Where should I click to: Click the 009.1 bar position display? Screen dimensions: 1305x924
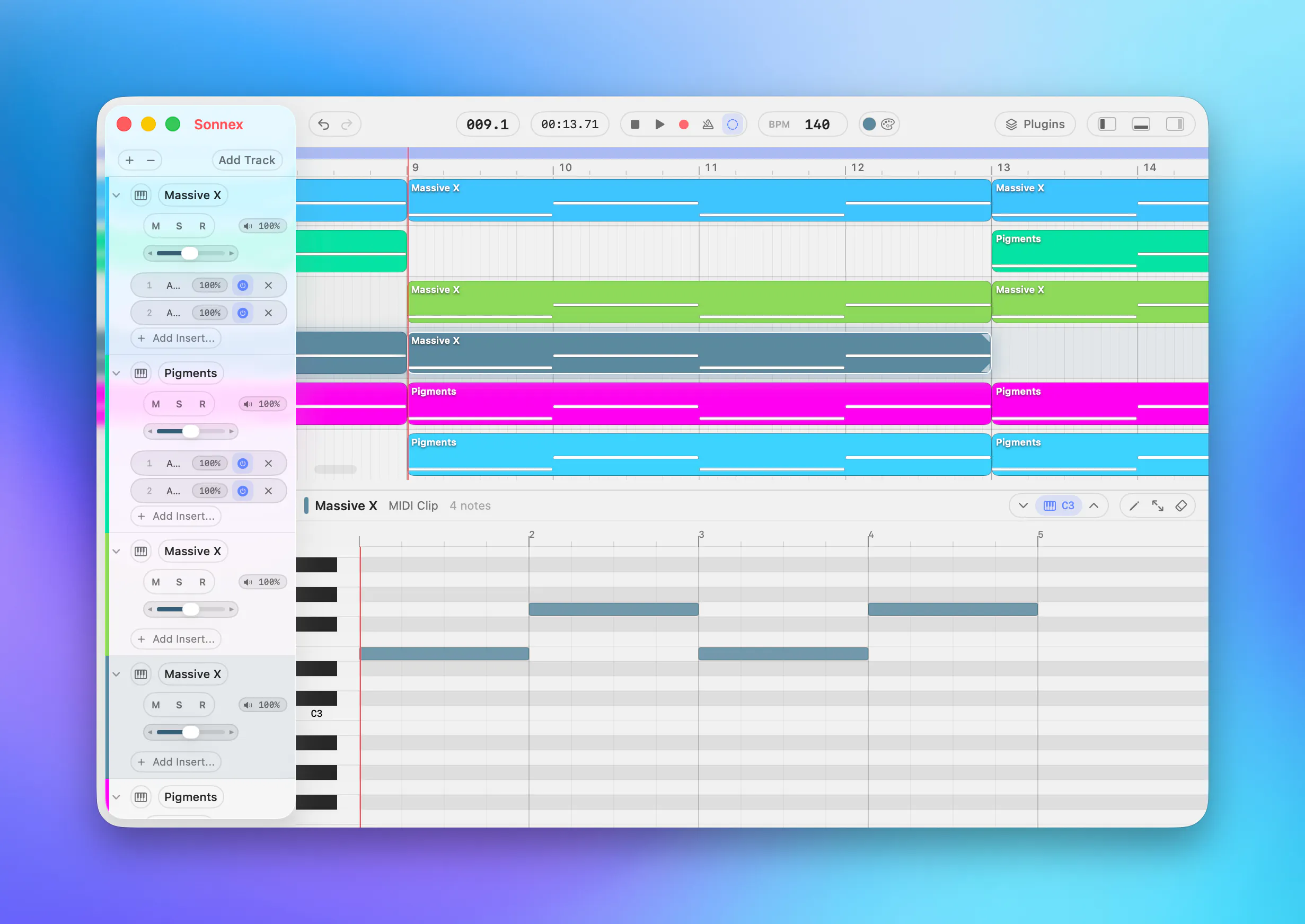point(488,125)
